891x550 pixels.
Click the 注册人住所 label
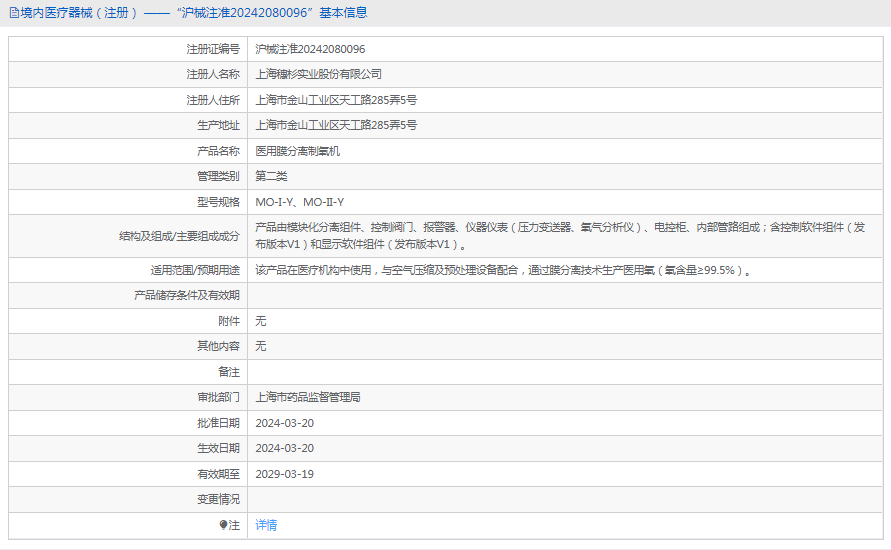(213, 101)
